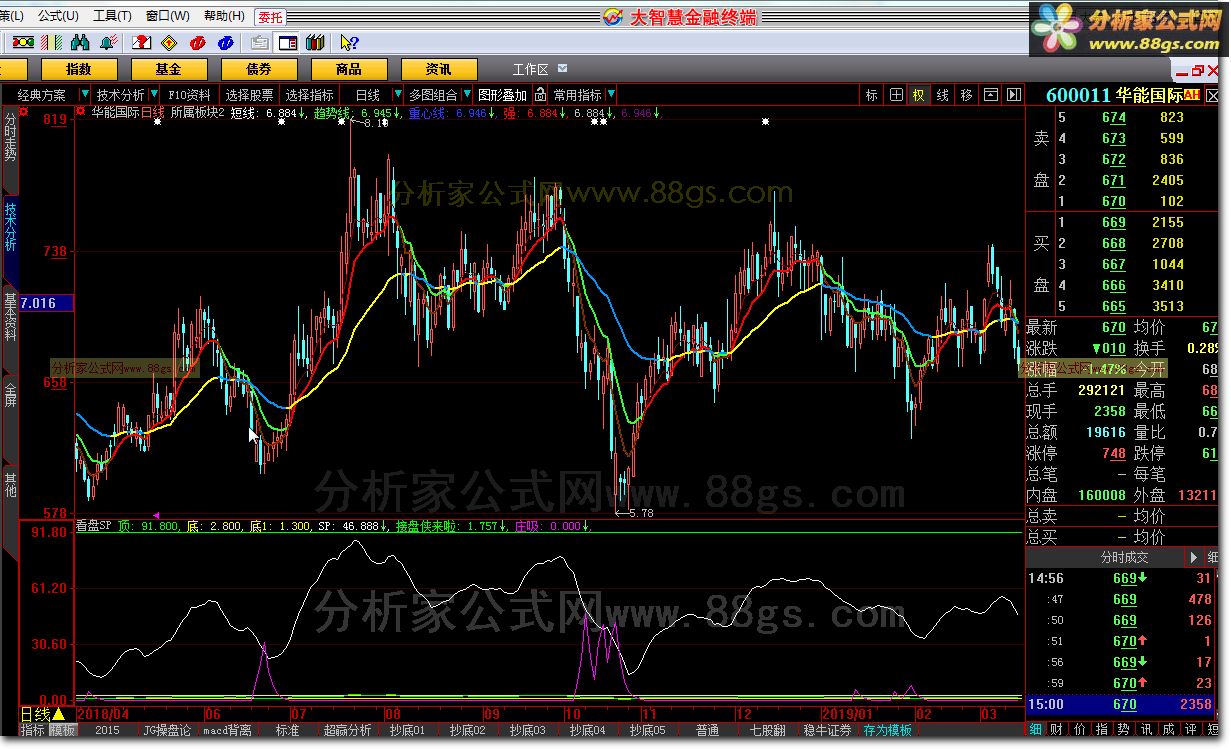Viewport: 1231px width, 749px height.
Task: Open the 公式(U) menu
Action: tap(57, 16)
